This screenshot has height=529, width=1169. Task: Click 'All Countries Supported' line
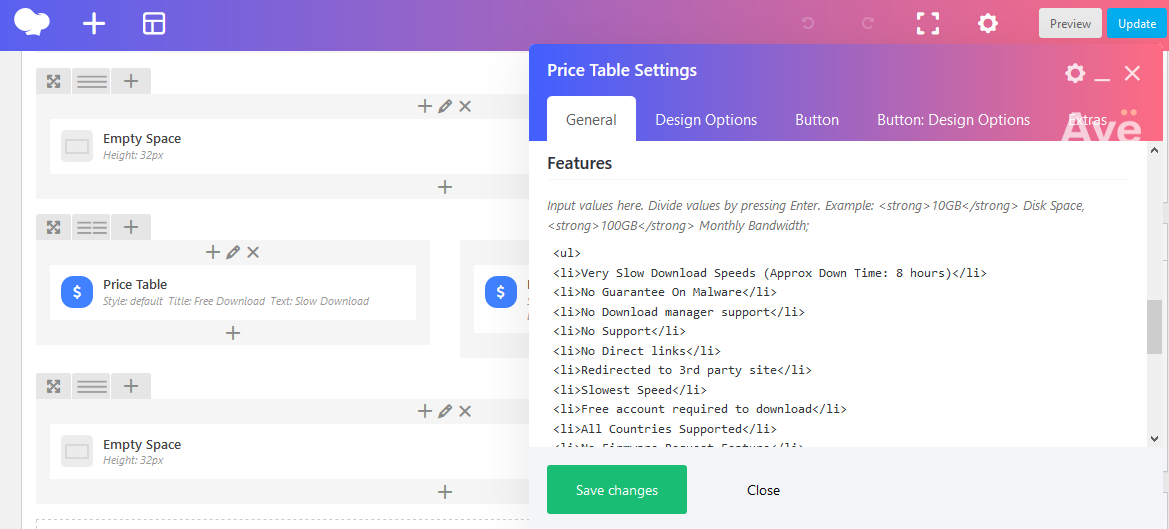pos(665,428)
